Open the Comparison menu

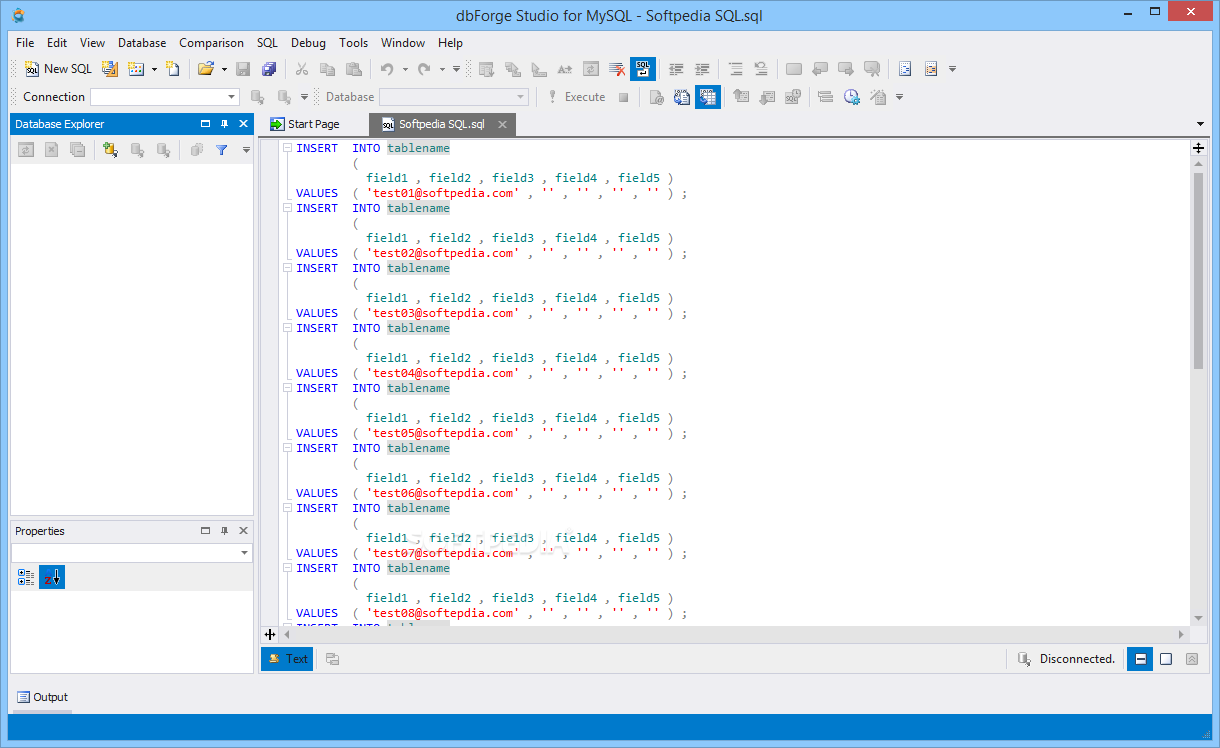[211, 43]
